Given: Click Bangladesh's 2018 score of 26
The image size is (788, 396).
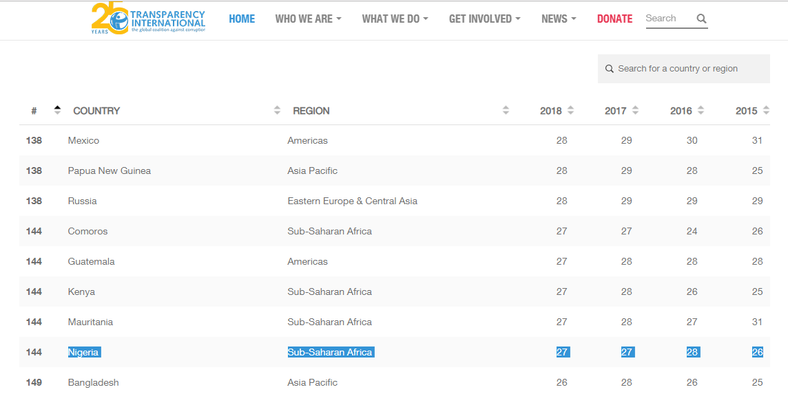Looking at the screenshot, I should pos(561,382).
